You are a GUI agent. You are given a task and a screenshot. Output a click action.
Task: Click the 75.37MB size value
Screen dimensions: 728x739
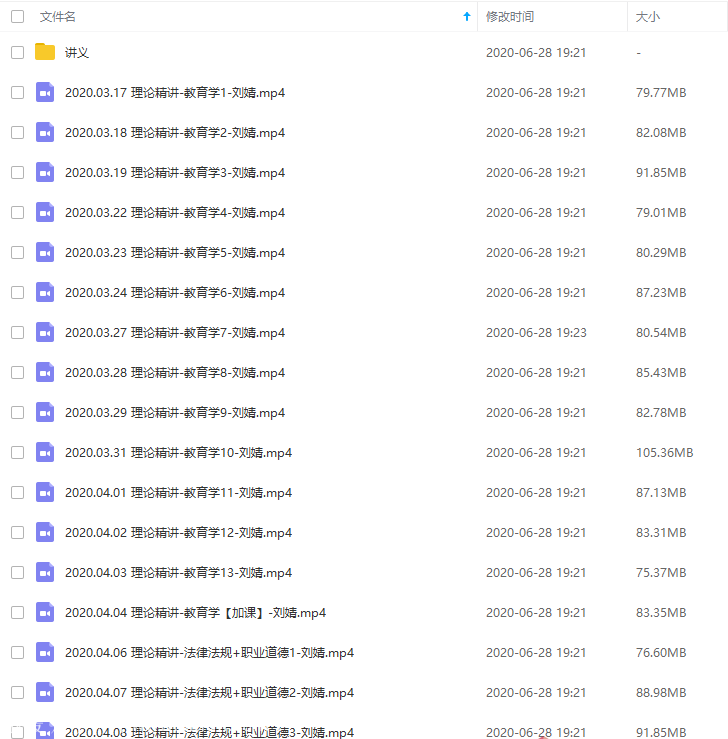click(x=661, y=573)
